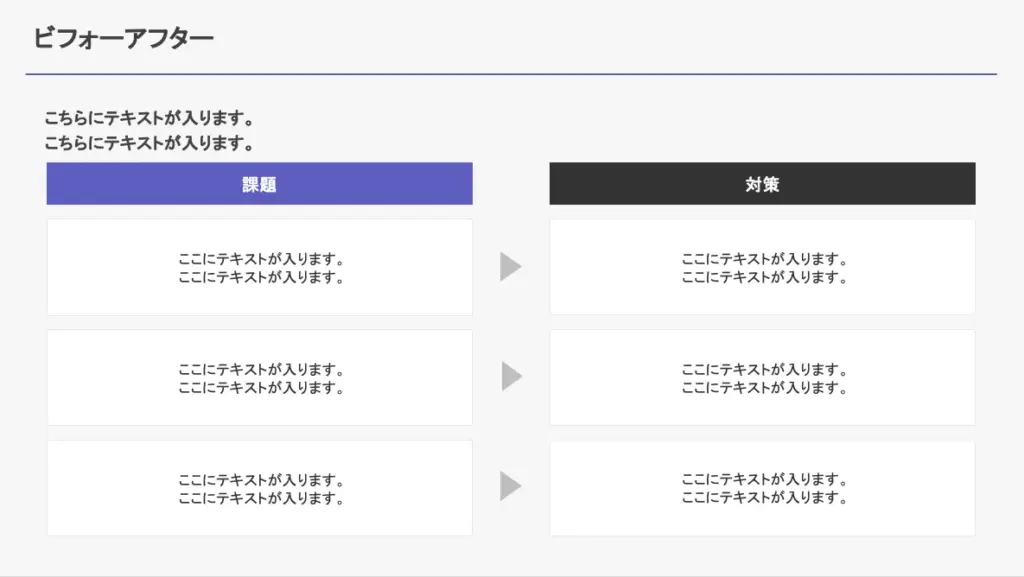1024x577 pixels.
Task: Click the first arrow between top boxes
Action: tap(511, 267)
